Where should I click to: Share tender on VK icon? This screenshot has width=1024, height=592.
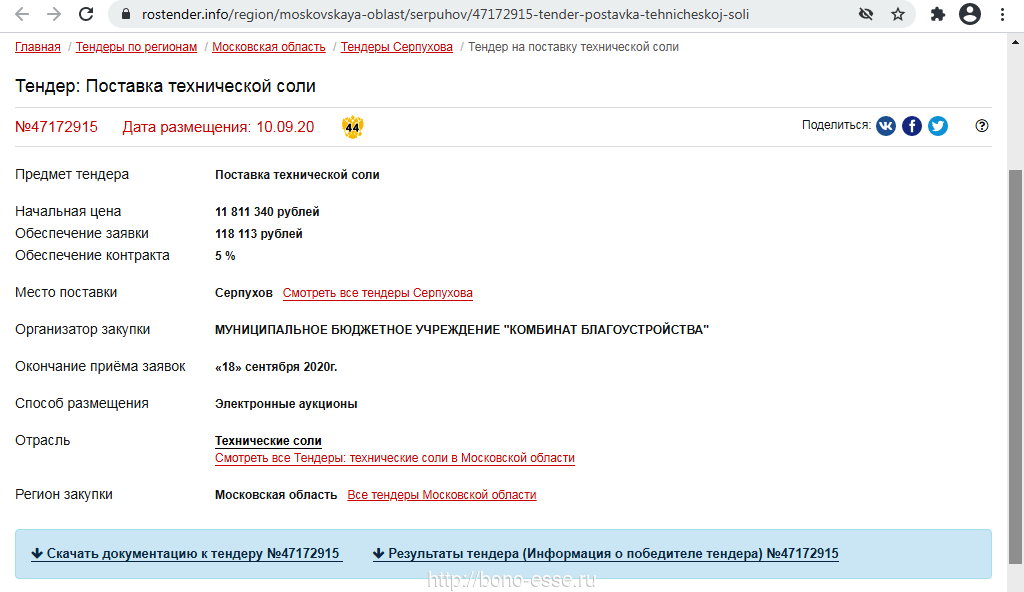click(x=886, y=126)
